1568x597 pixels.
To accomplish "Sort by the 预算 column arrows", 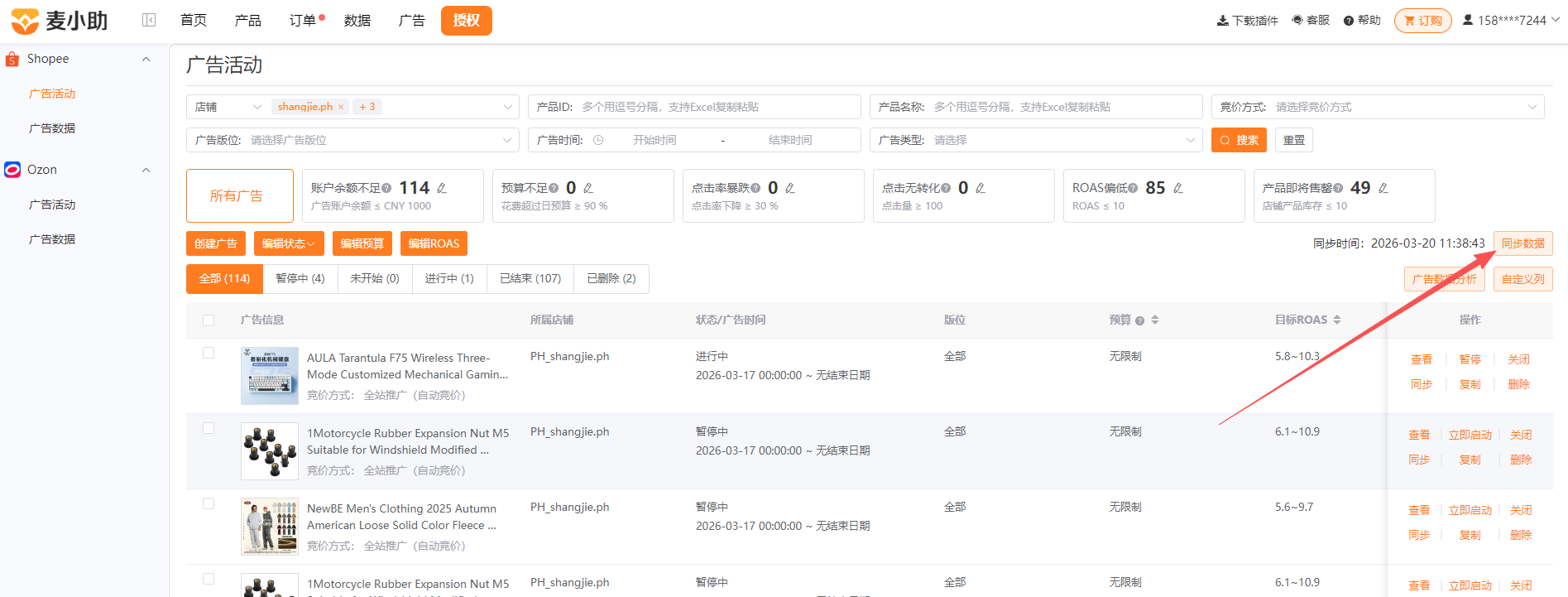I will tap(1155, 320).
